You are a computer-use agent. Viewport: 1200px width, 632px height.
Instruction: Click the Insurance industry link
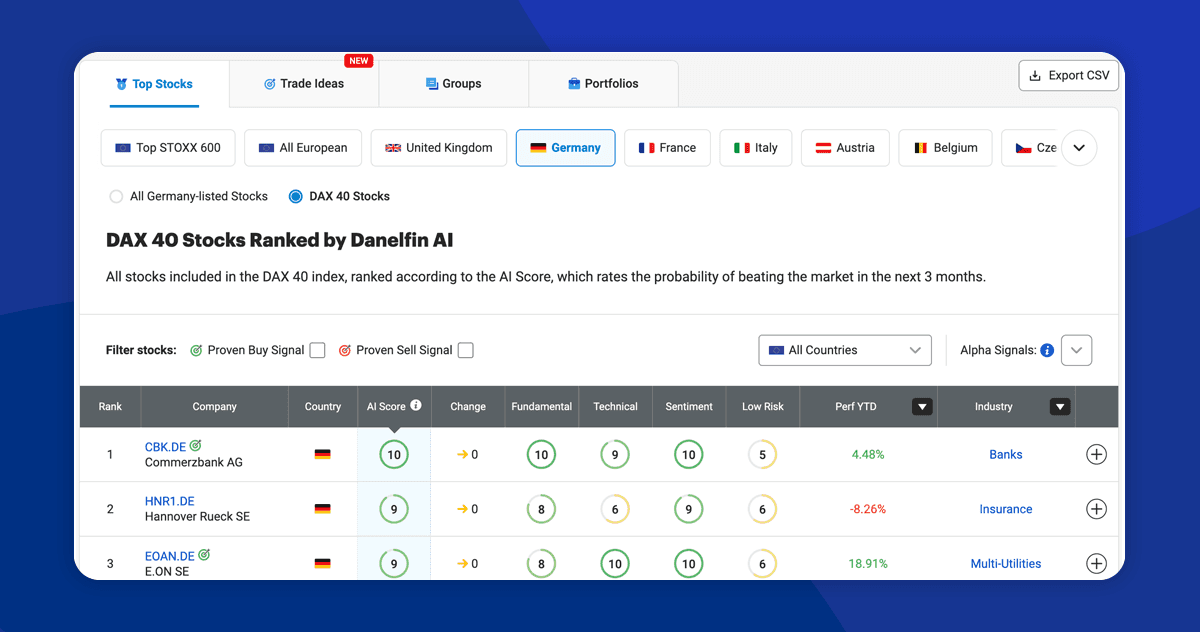(x=1006, y=509)
